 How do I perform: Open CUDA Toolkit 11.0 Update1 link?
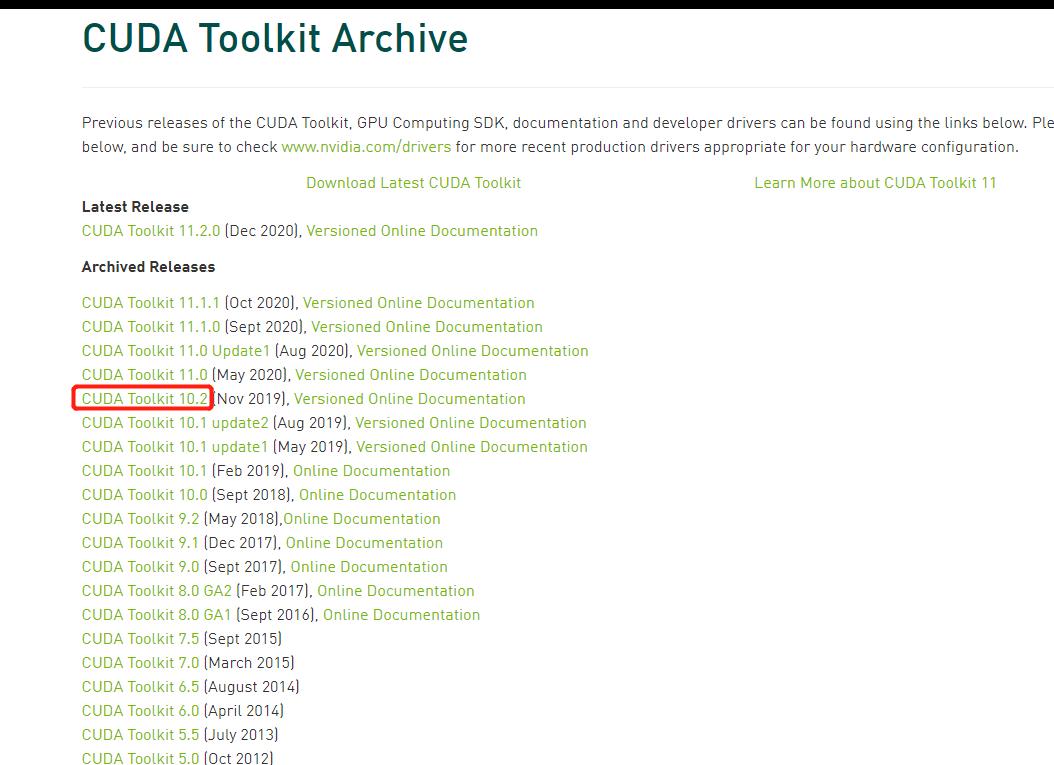tap(175, 351)
